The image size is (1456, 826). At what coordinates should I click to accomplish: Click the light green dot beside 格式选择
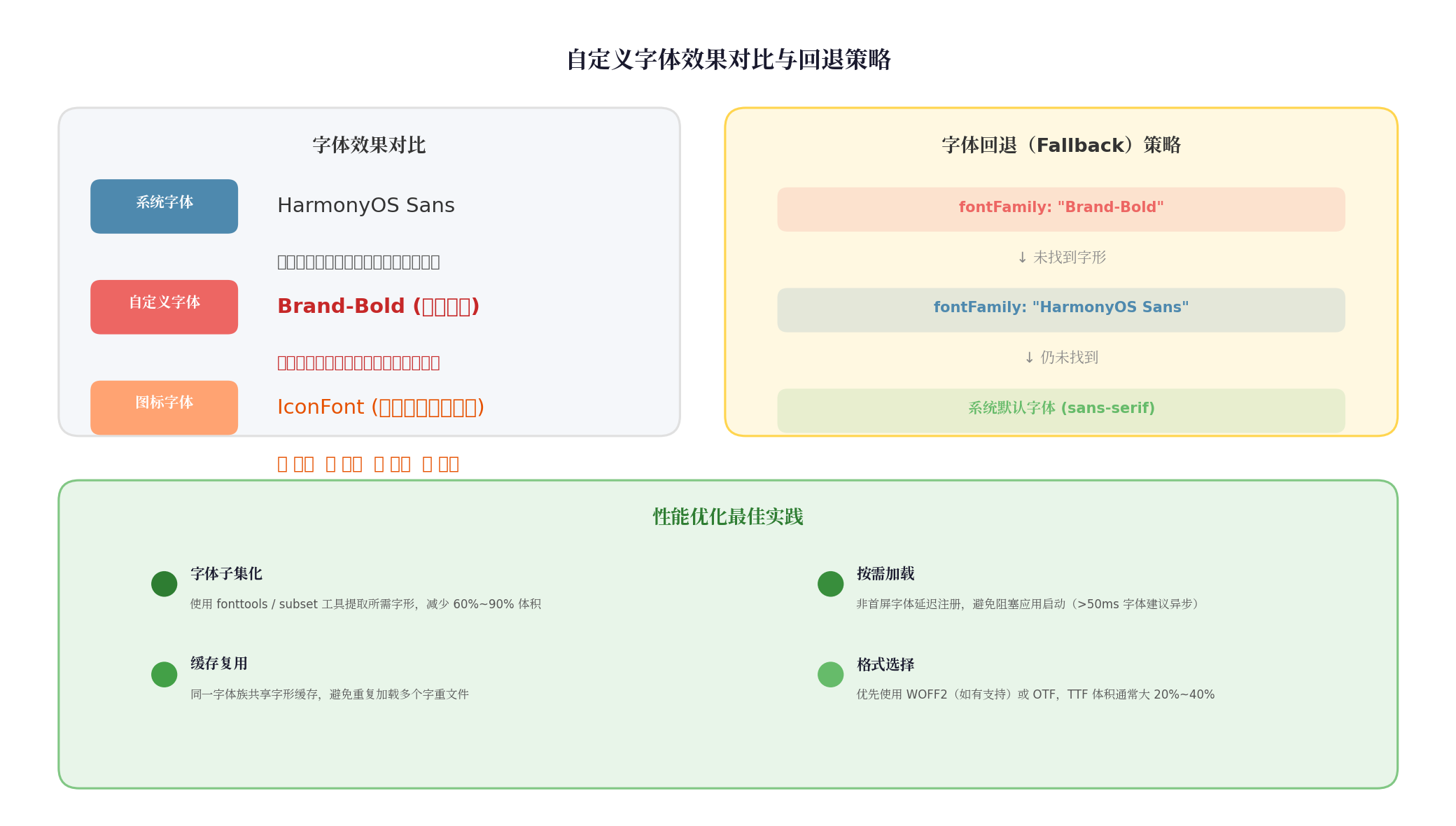pos(830,674)
